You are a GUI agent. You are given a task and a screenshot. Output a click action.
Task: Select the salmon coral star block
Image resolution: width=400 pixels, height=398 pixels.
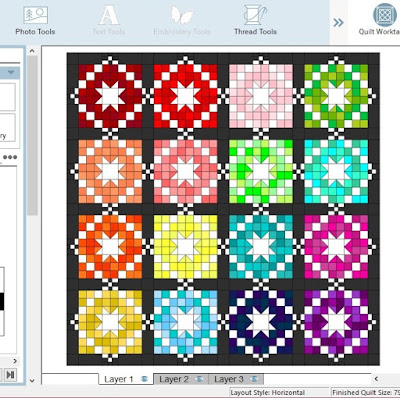tap(186, 172)
